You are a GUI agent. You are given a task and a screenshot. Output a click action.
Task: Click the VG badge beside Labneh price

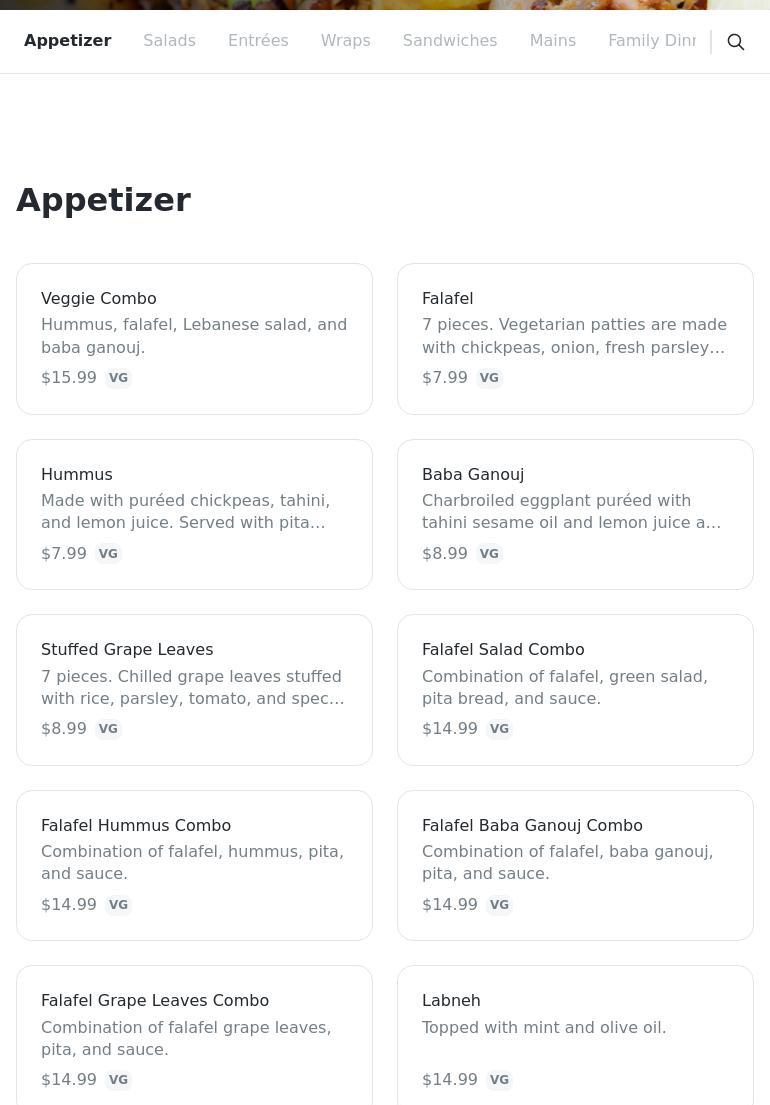pyautogui.click(x=499, y=1080)
